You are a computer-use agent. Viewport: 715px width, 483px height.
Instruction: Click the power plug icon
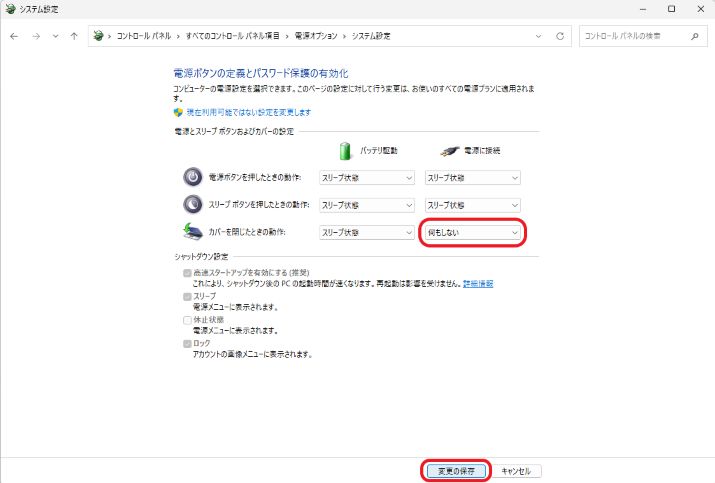point(450,151)
